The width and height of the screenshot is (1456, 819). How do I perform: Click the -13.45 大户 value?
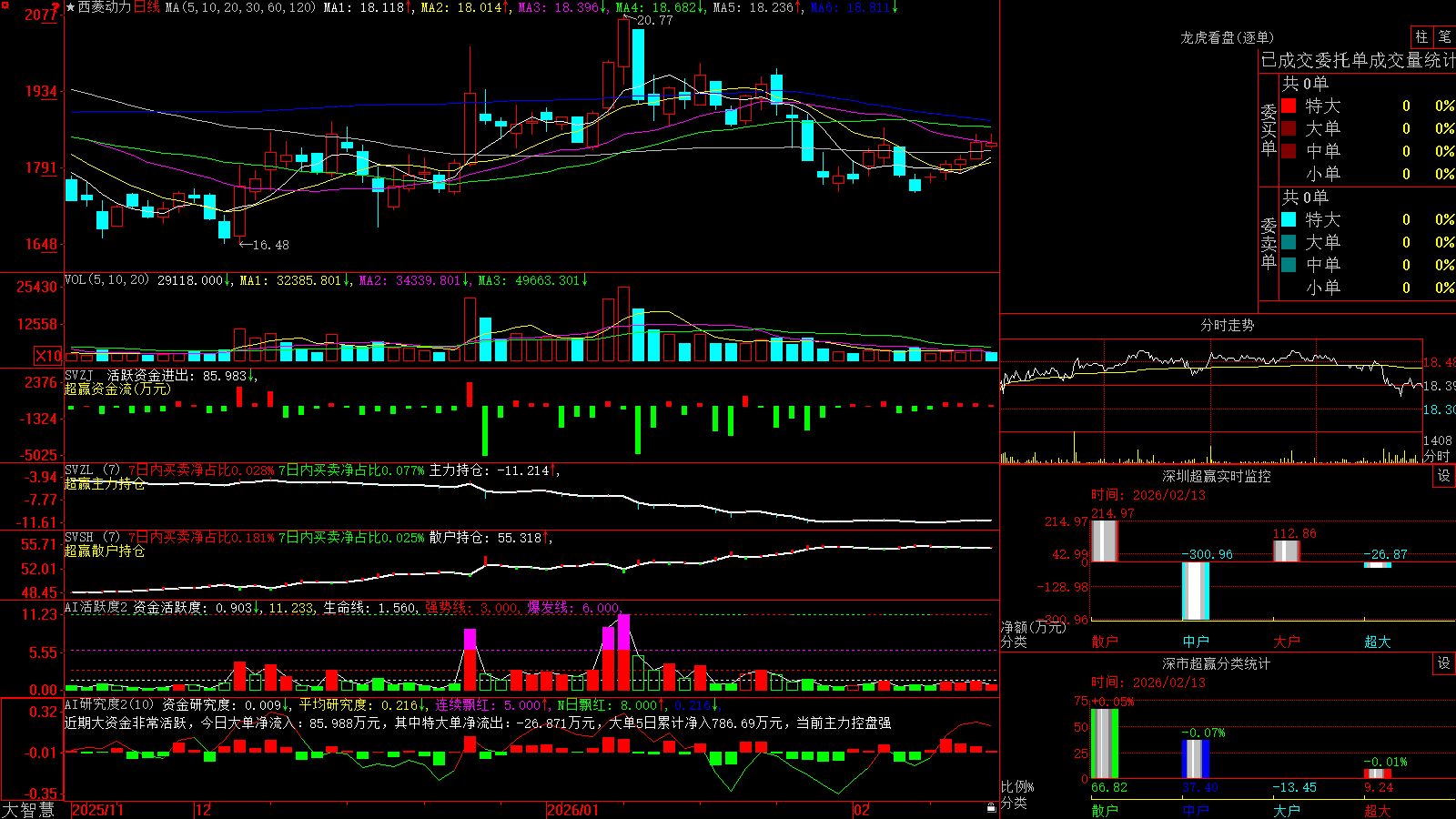click(x=1293, y=787)
